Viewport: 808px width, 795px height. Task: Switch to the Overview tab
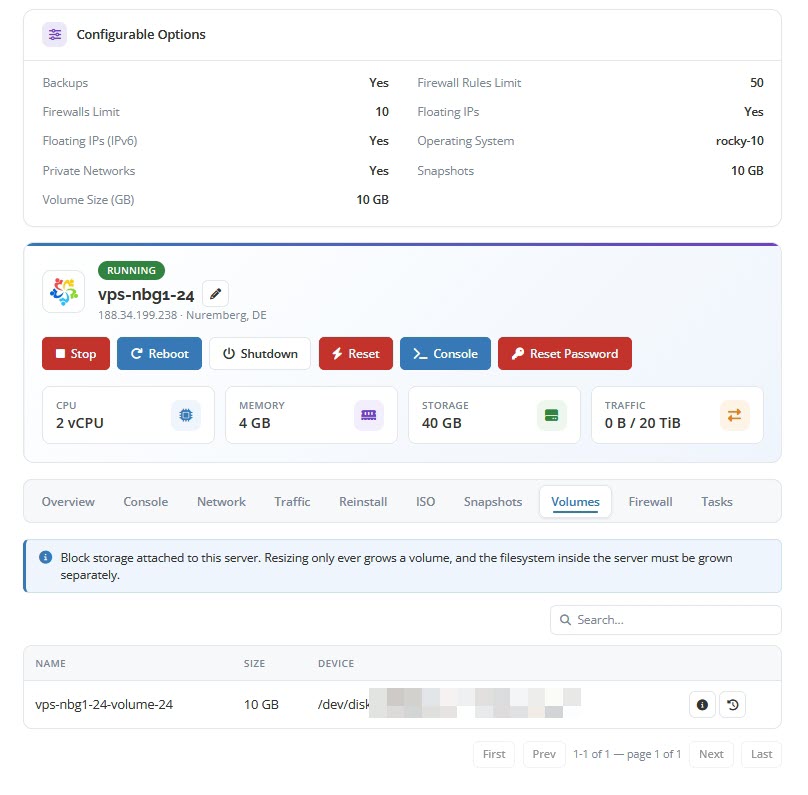tap(68, 501)
